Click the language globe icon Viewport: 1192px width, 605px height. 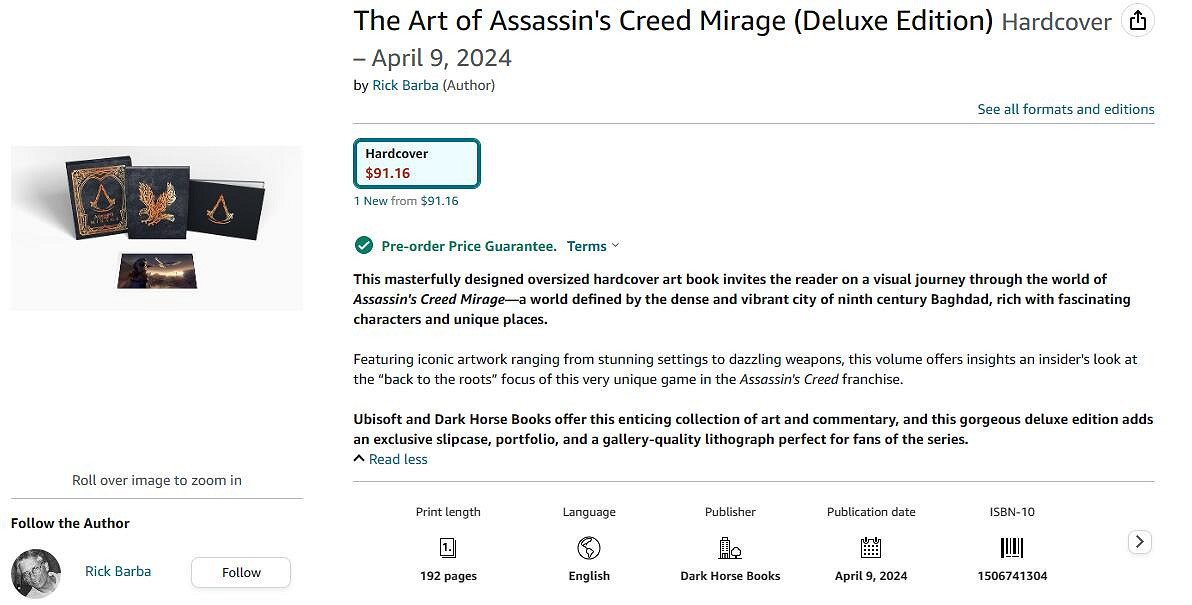coord(589,547)
